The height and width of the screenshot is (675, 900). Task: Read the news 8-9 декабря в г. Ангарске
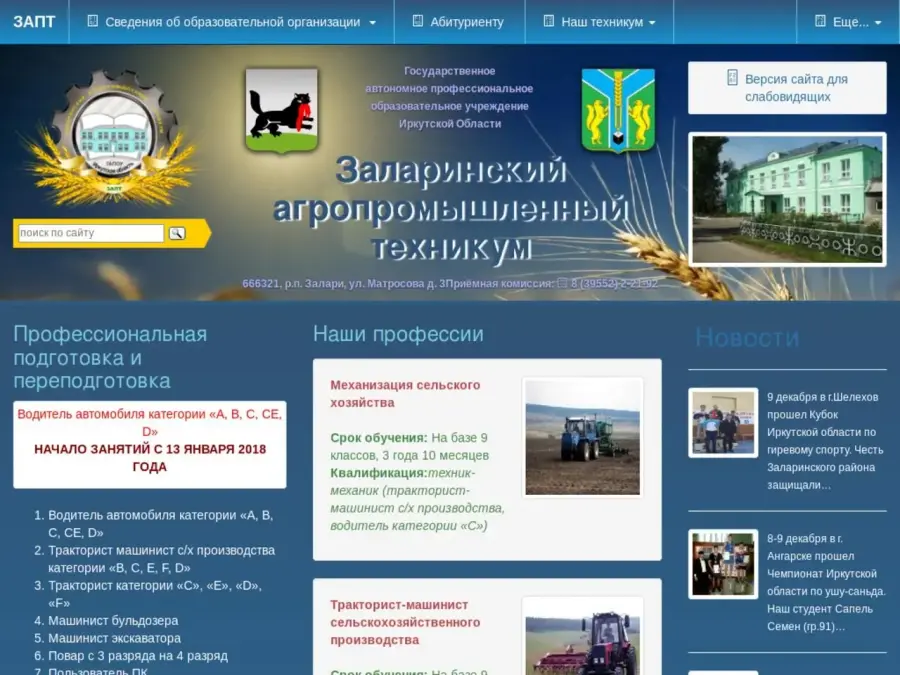(x=826, y=583)
